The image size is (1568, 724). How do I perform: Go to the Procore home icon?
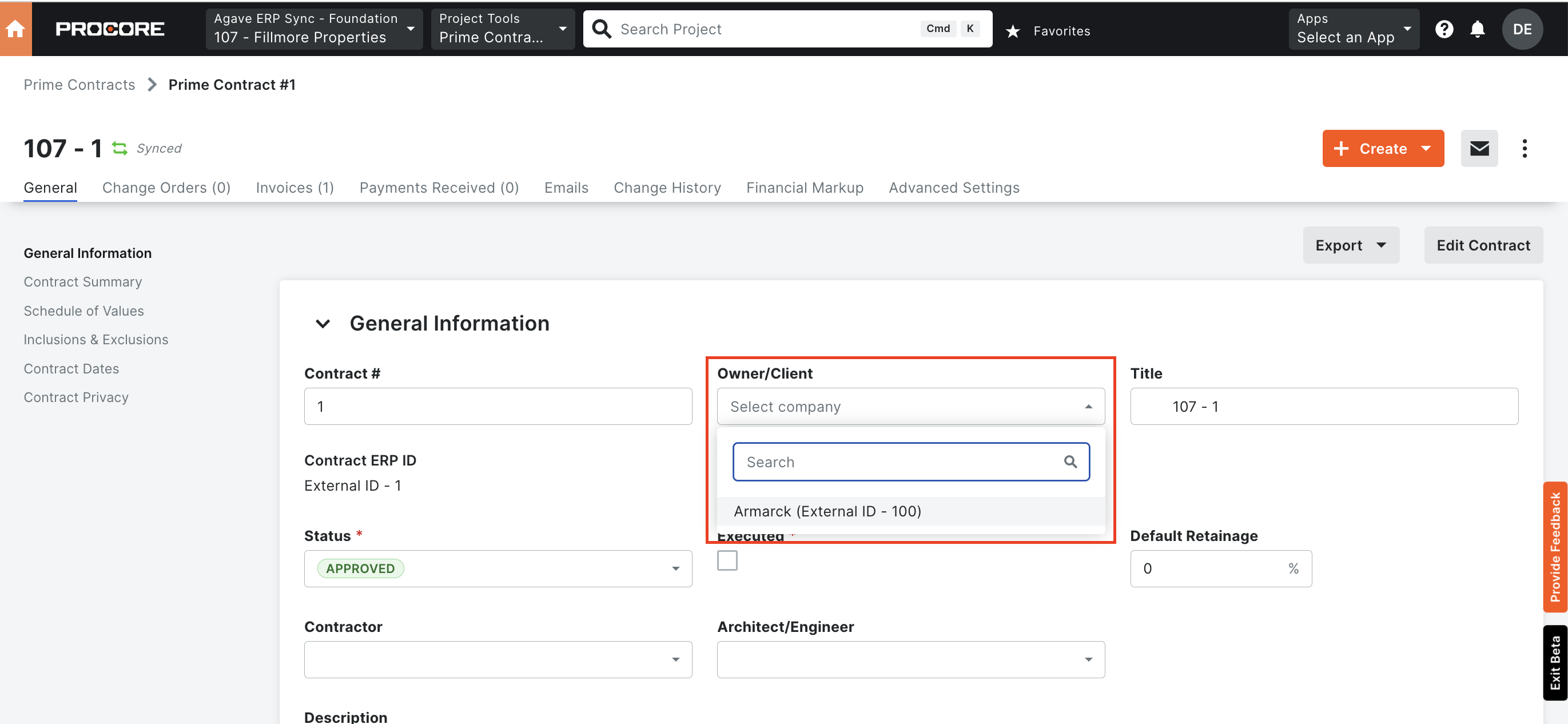pyautogui.click(x=15, y=29)
